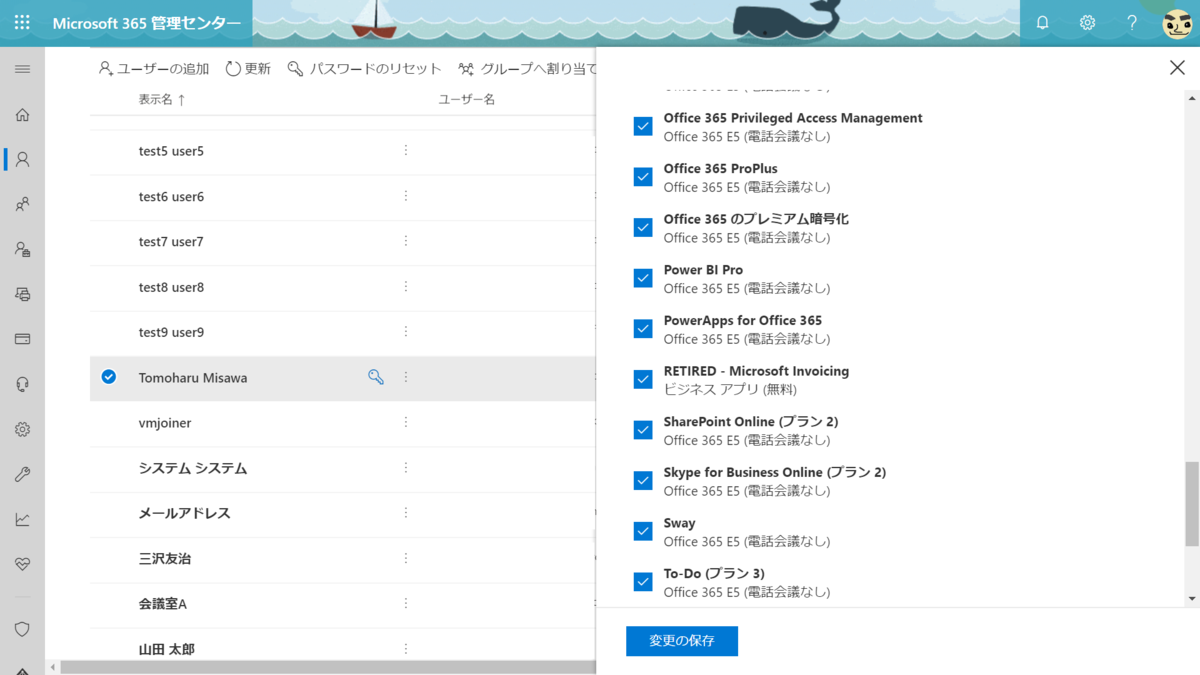Open the Security shield icon
This screenshot has width=1200, height=675.
click(22, 629)
